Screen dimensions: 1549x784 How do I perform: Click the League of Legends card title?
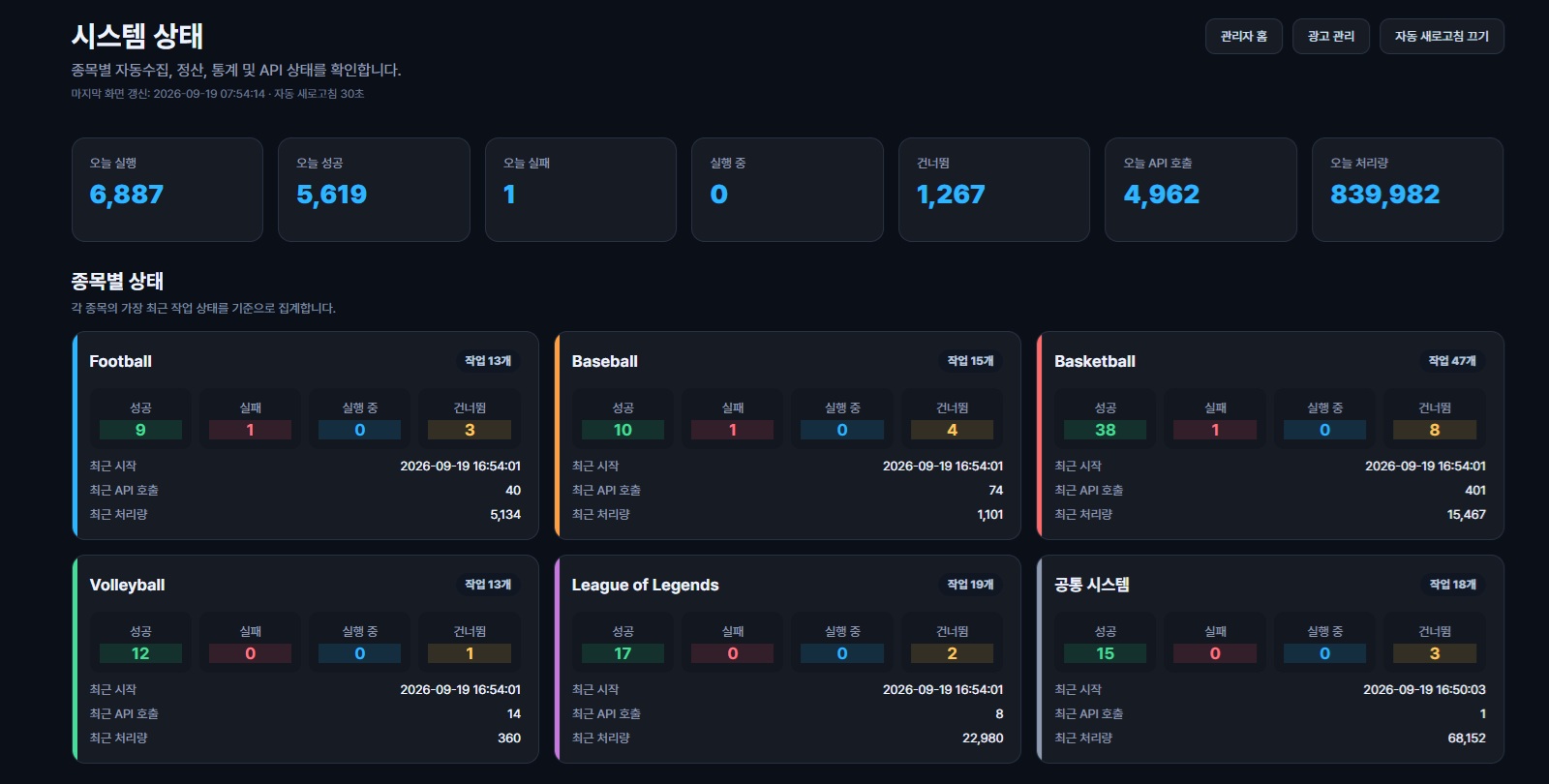645,585
